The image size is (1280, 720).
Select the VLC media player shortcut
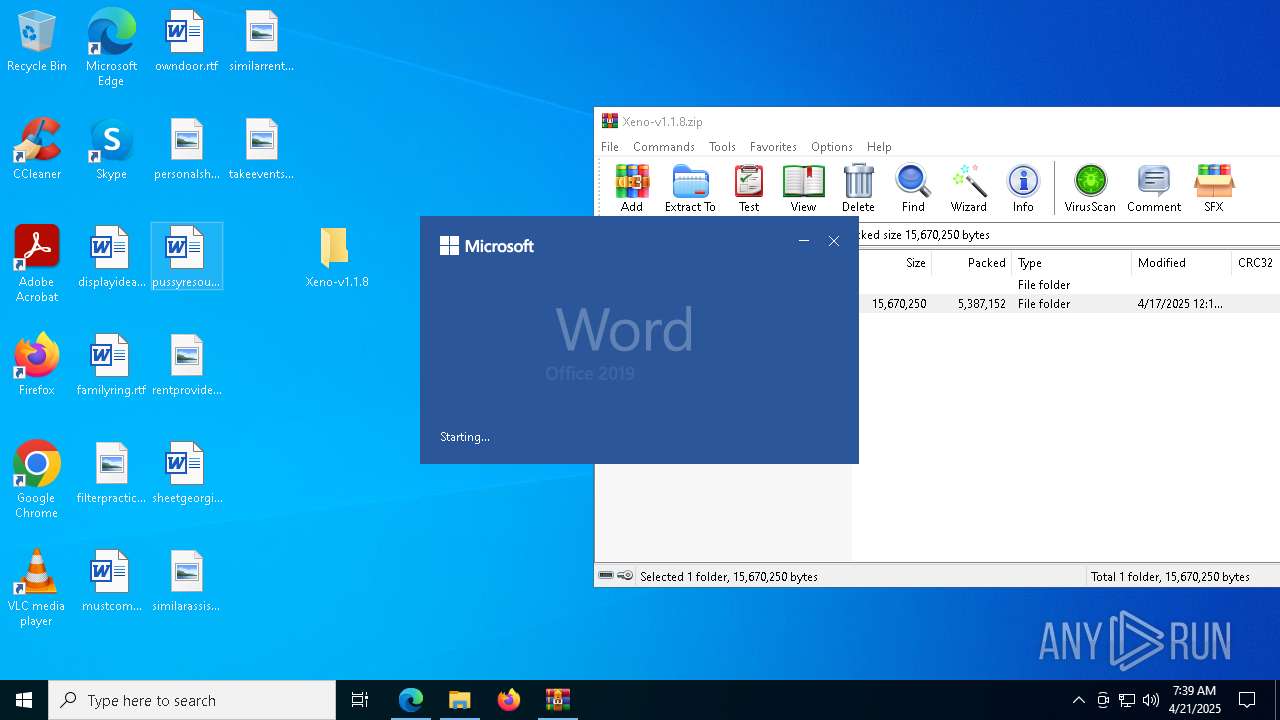(37, 588)
